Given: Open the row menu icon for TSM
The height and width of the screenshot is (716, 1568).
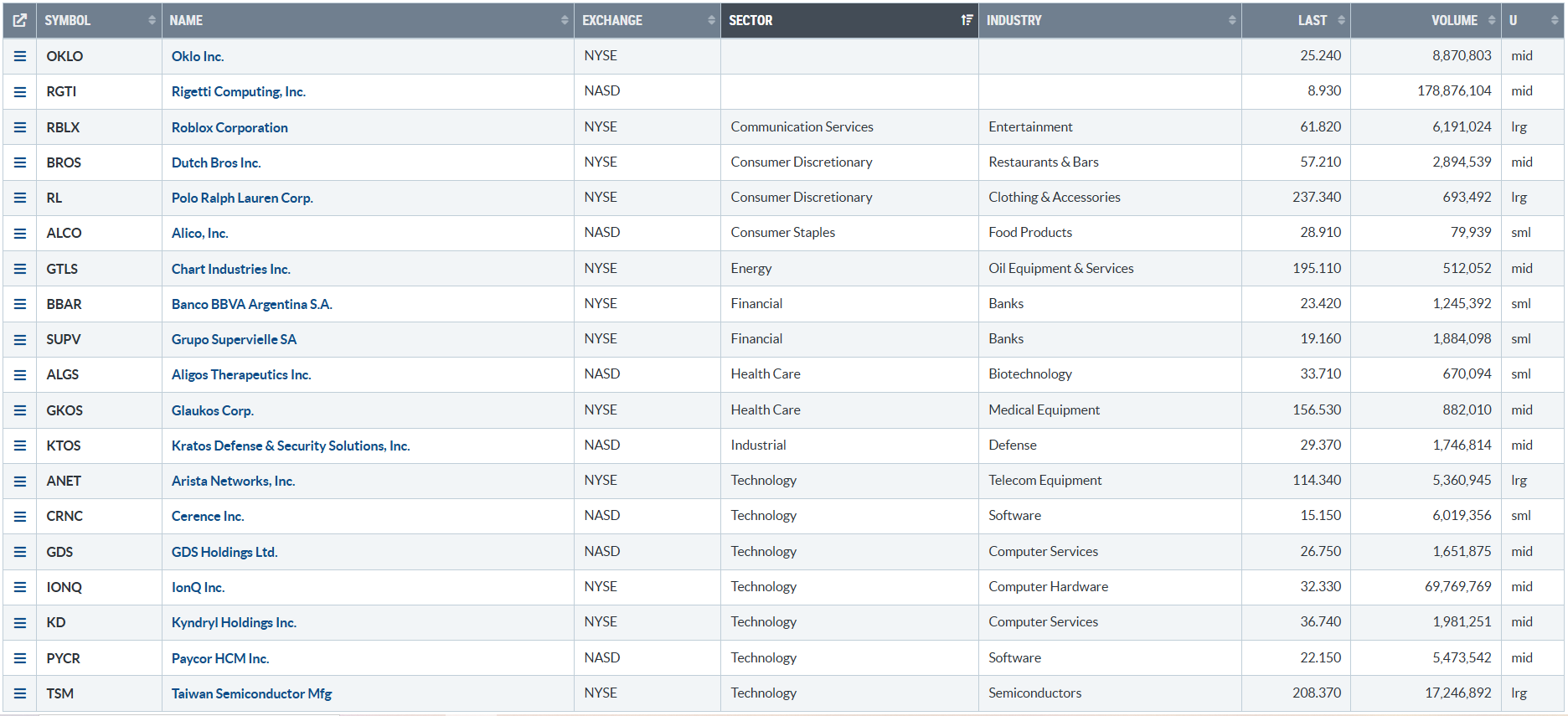Looking at the screenshot, I should [20, 693].
